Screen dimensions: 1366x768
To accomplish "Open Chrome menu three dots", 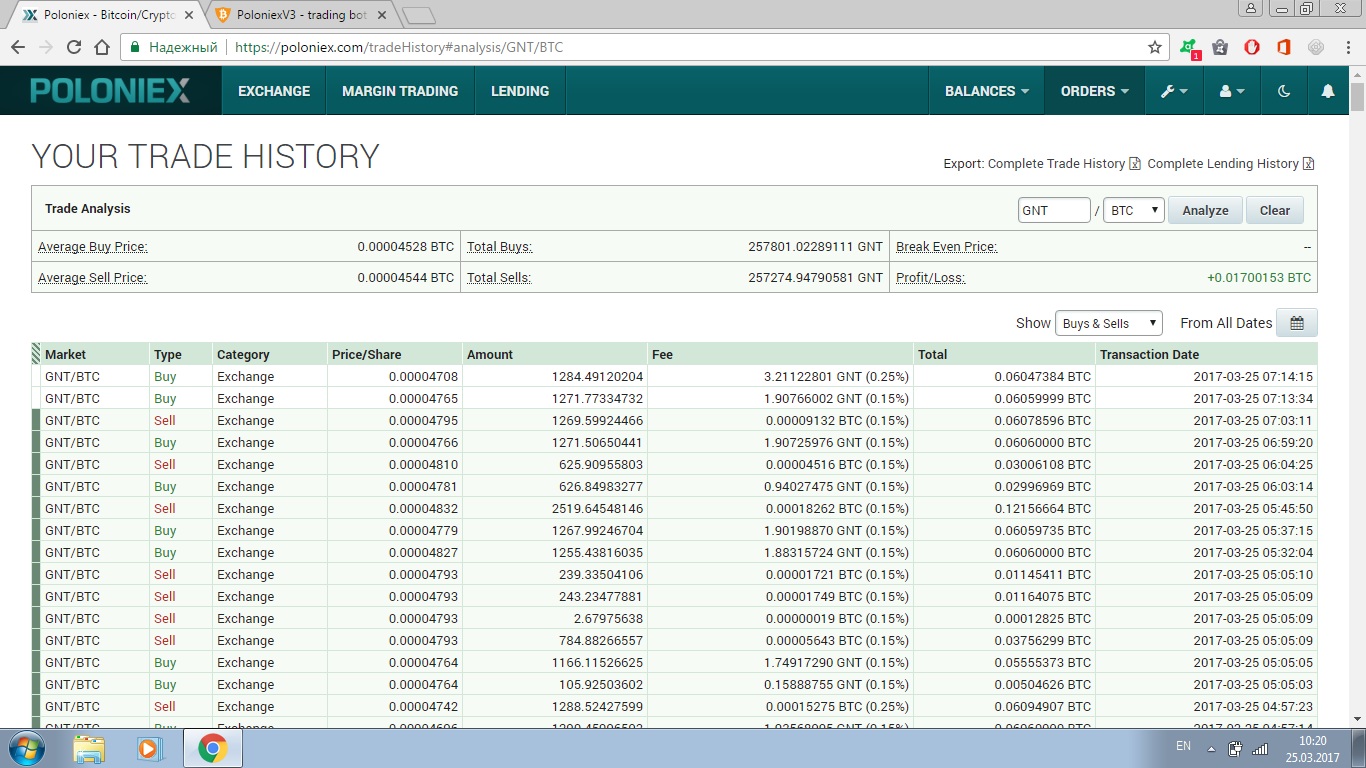I will [x=1346, y=47].
